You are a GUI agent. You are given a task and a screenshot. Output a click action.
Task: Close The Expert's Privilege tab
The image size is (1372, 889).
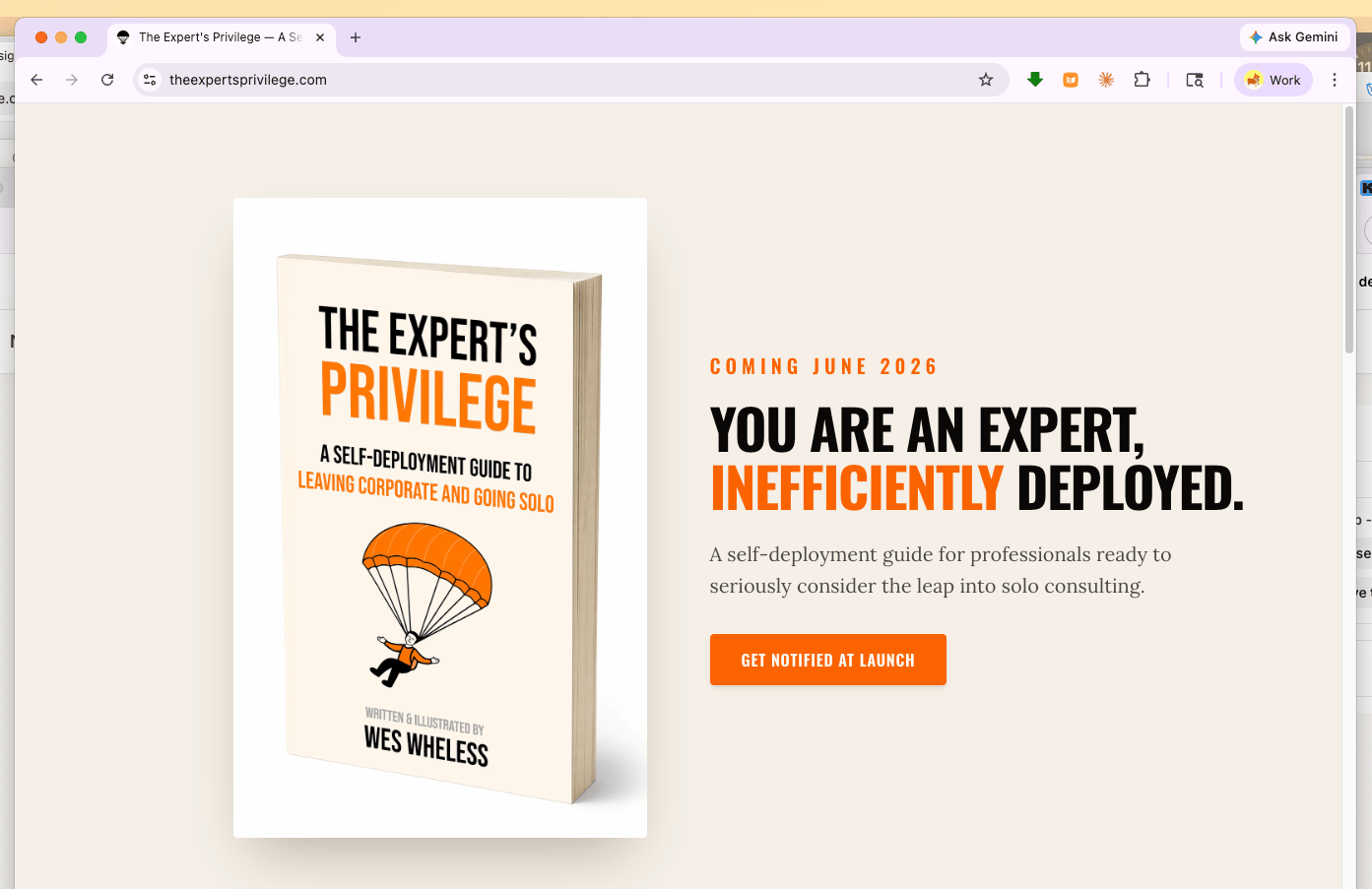coord(320,37)
